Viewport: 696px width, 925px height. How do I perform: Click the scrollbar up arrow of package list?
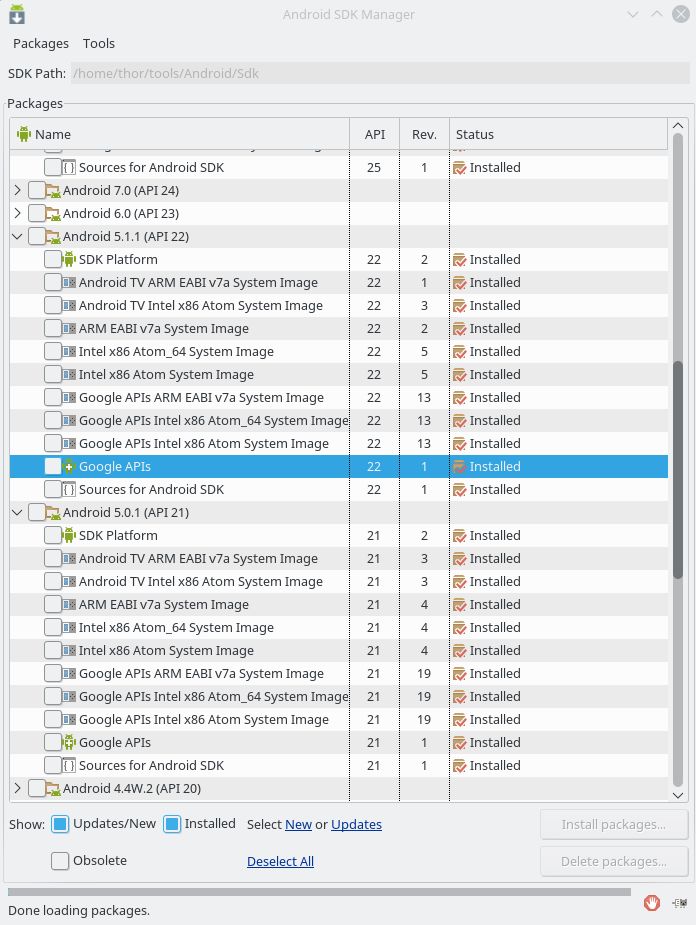678,126
